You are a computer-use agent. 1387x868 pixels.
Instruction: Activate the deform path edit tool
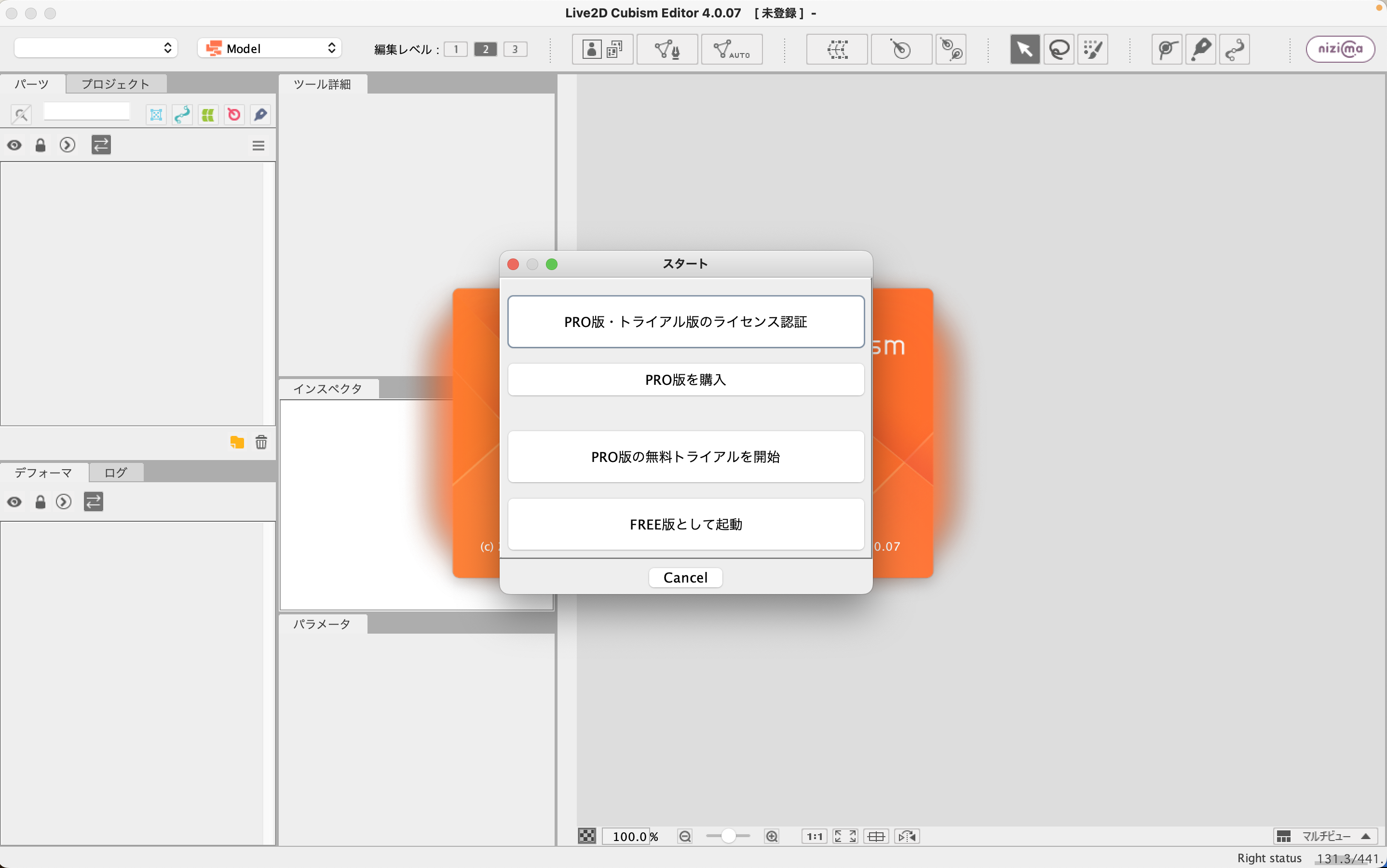pyautogui.click(x=1167, y=49)
